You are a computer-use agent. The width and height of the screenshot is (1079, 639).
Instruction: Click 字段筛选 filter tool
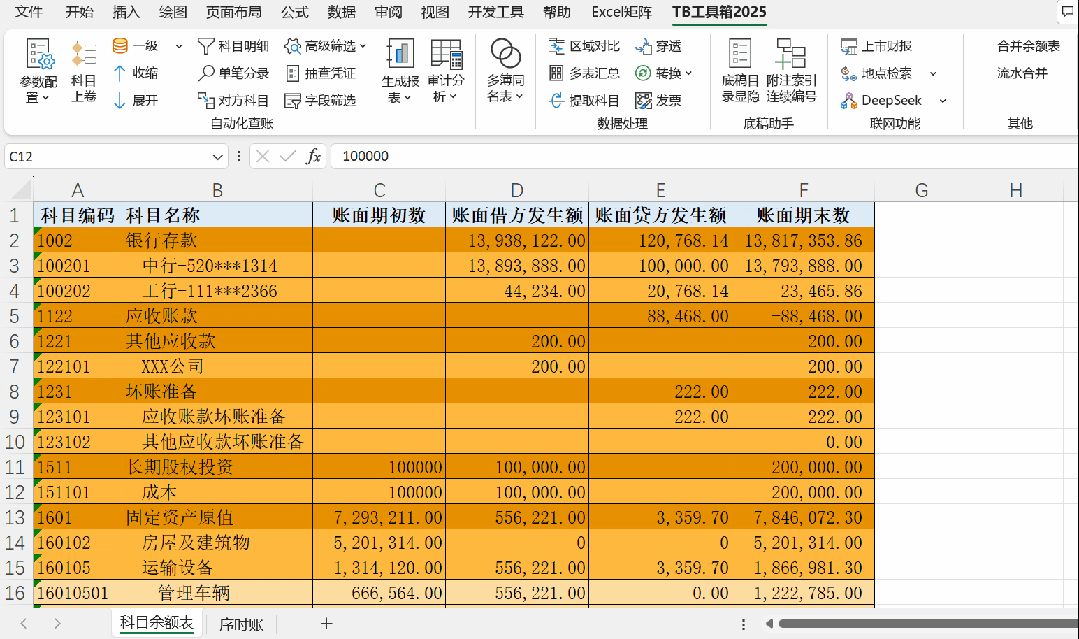[x=320, y=100]
